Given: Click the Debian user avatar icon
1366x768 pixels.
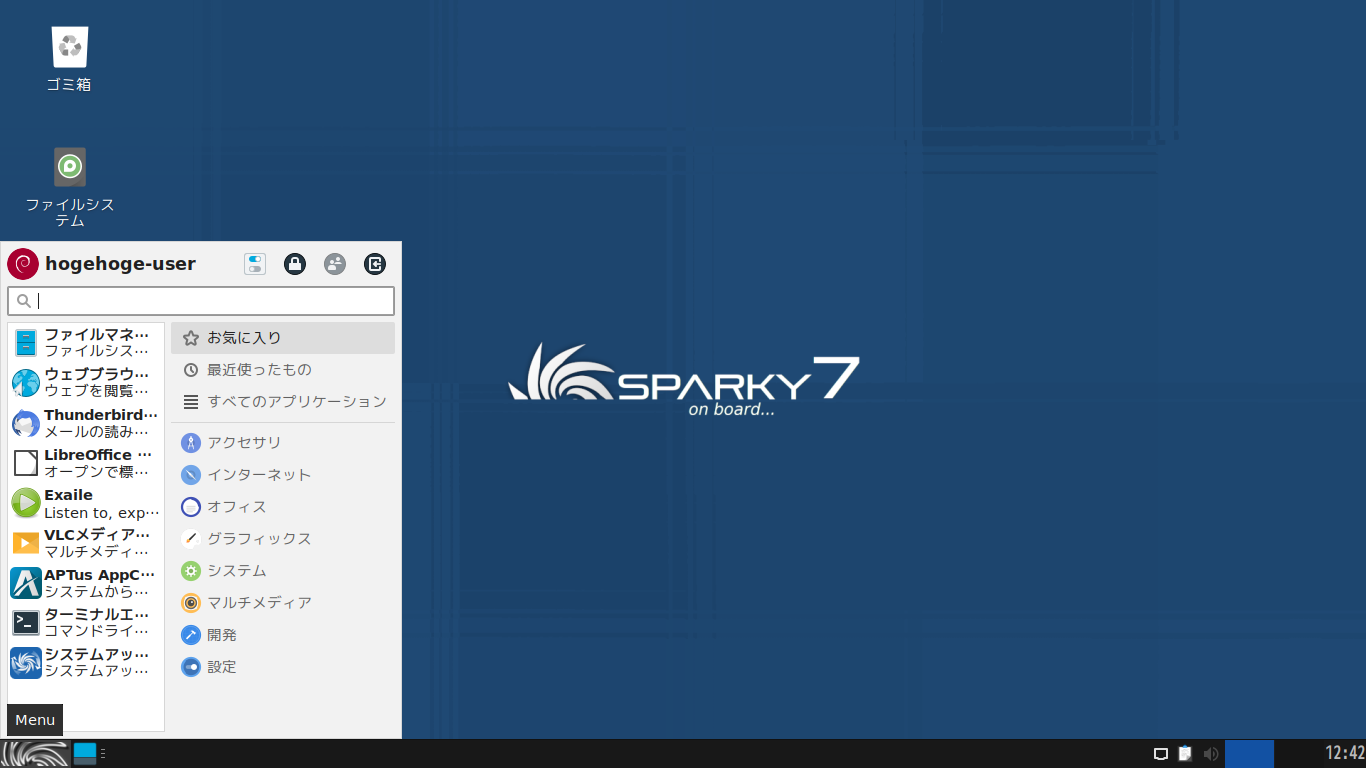Looking at the screenshot, I should coord(23,264).
